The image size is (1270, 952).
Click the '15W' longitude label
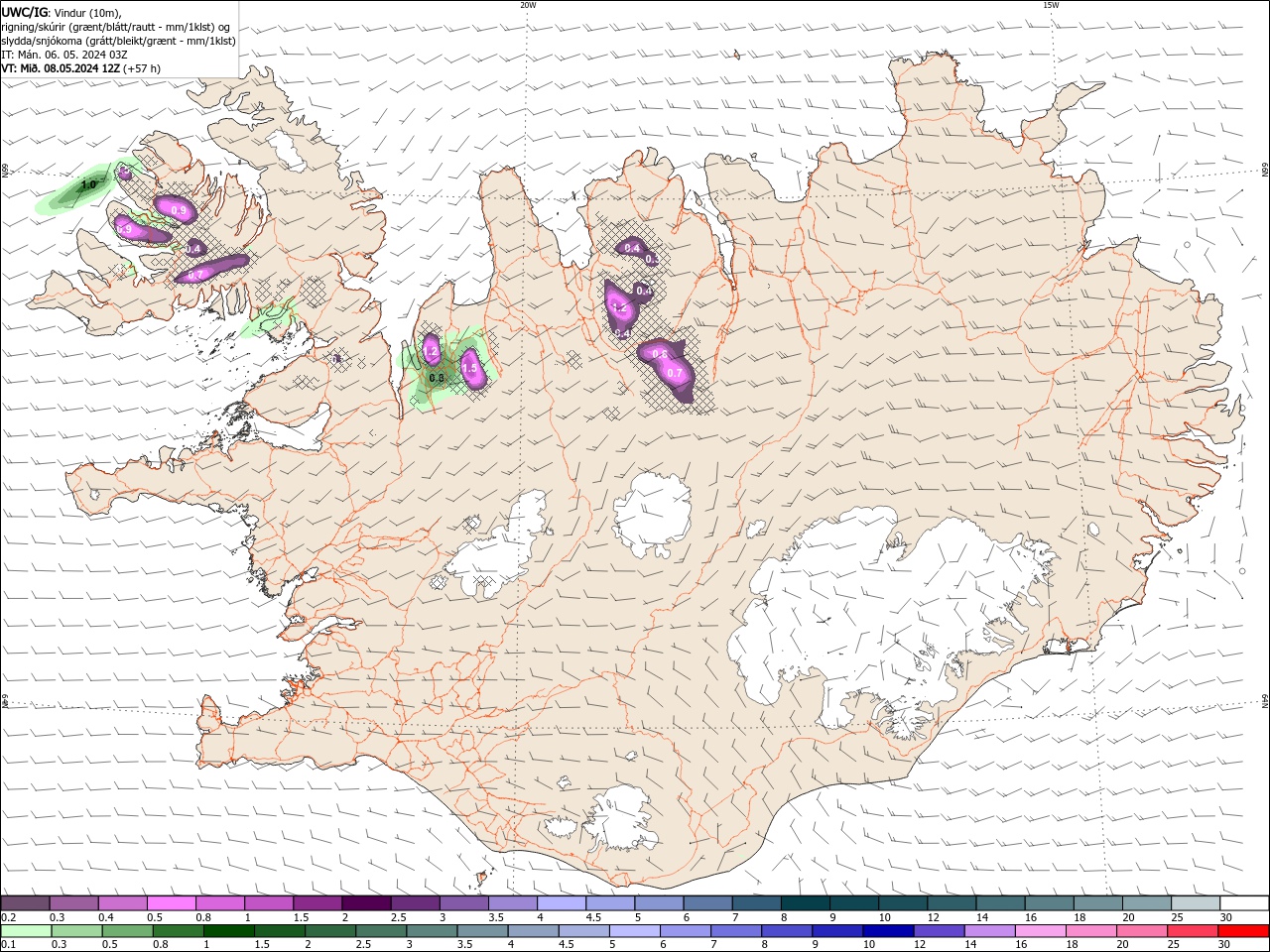(1051, 5)
